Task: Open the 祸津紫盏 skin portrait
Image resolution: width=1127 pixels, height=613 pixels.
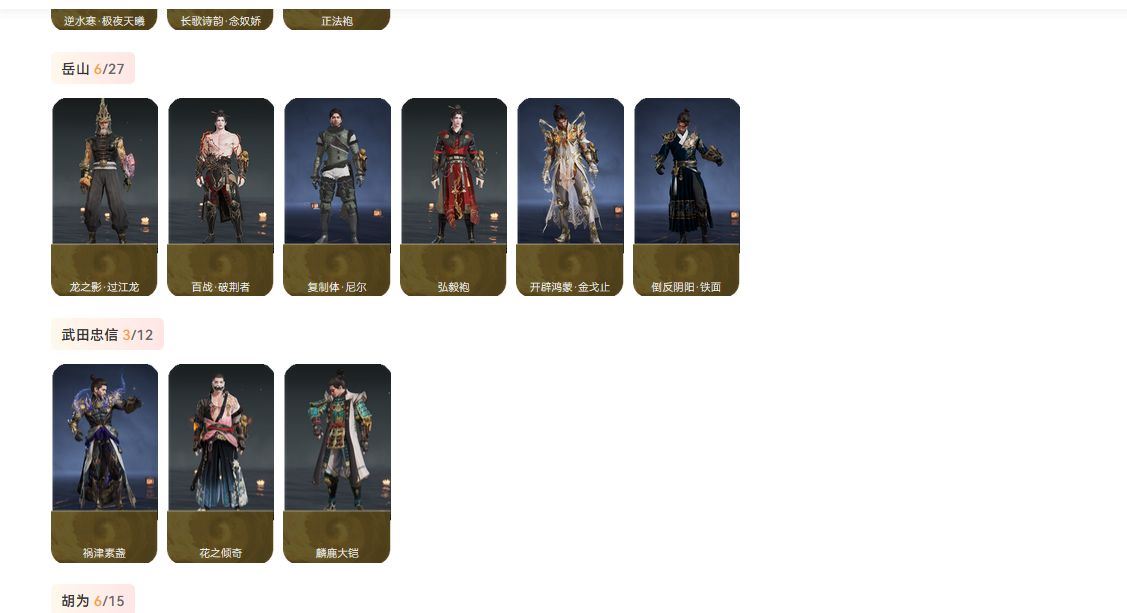Action: 105,438
